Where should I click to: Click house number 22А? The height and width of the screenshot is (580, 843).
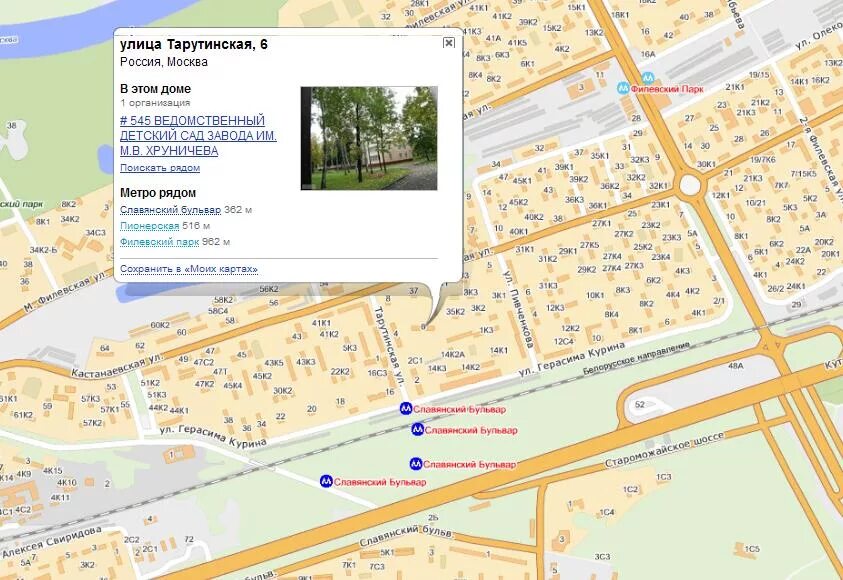pyautogui.click(x=803, y=250)
